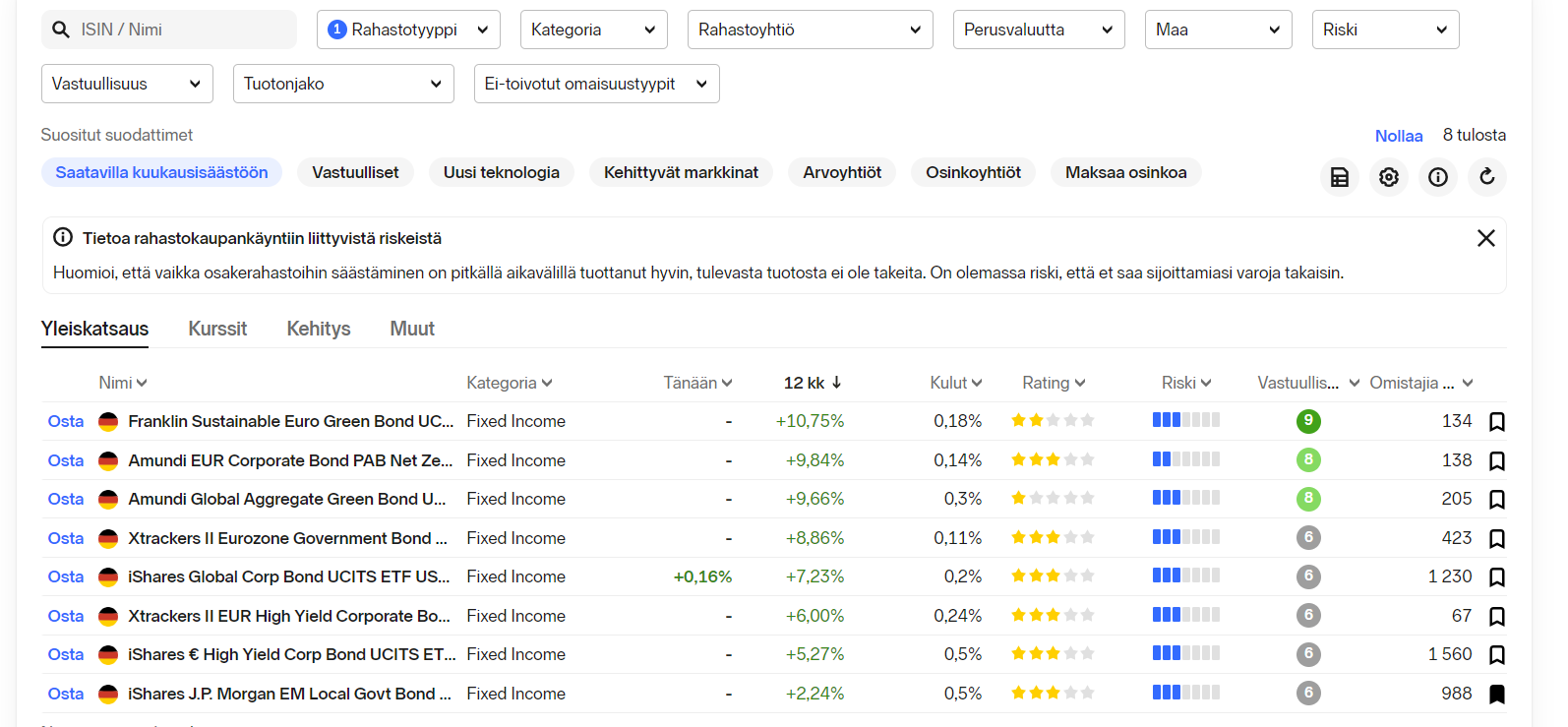Image resolution: width=1568 pixels, height=727 pixels.
Task: Open Xtrackers II Eurozone Government Bond fund name
Action: [x=287, y=538]
